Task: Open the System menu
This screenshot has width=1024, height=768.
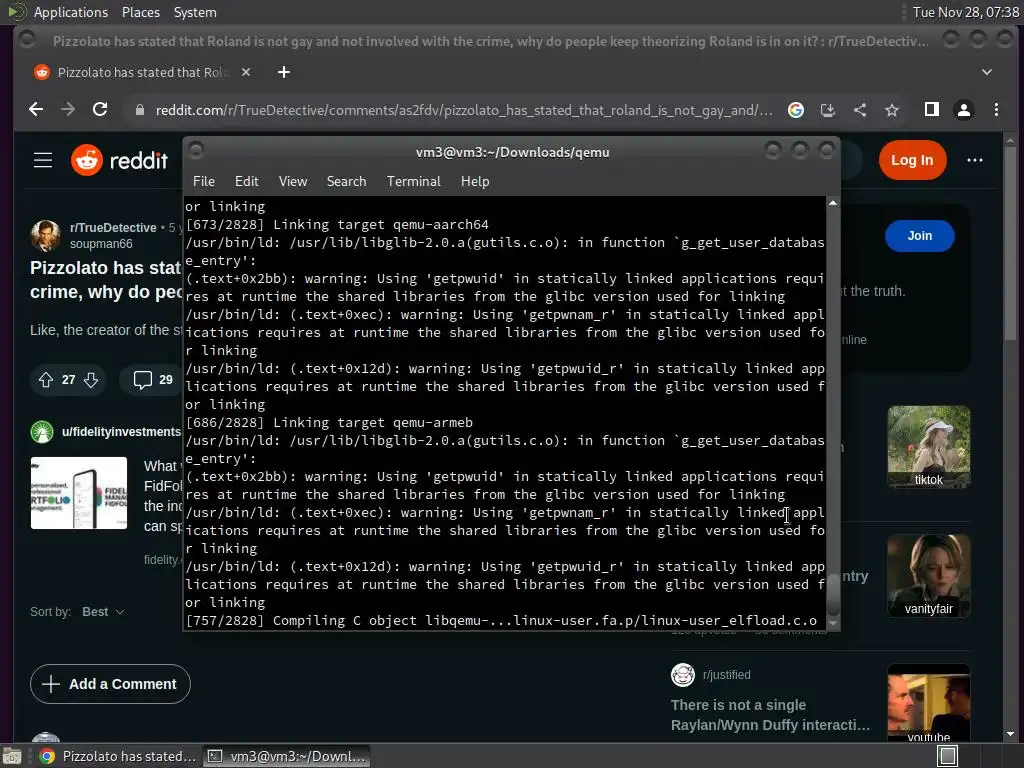Action: tap(195, 12)
